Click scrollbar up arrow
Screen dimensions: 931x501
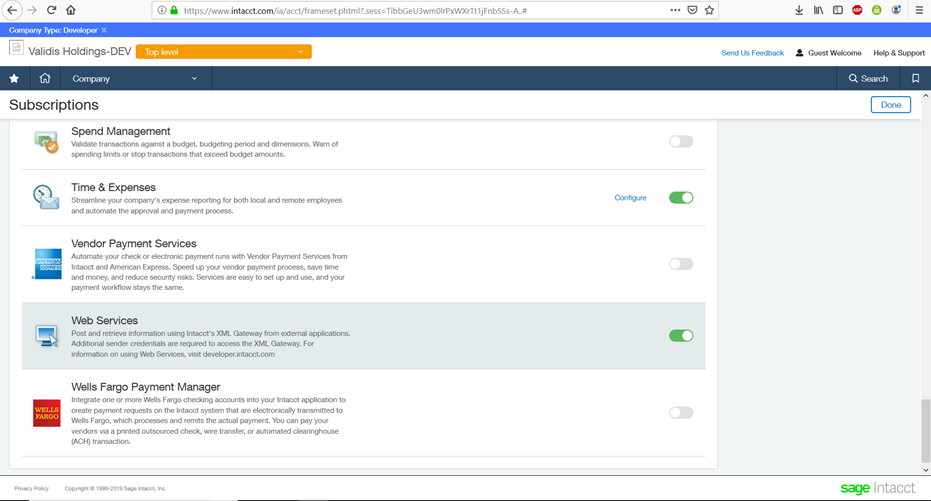point(925,96)
